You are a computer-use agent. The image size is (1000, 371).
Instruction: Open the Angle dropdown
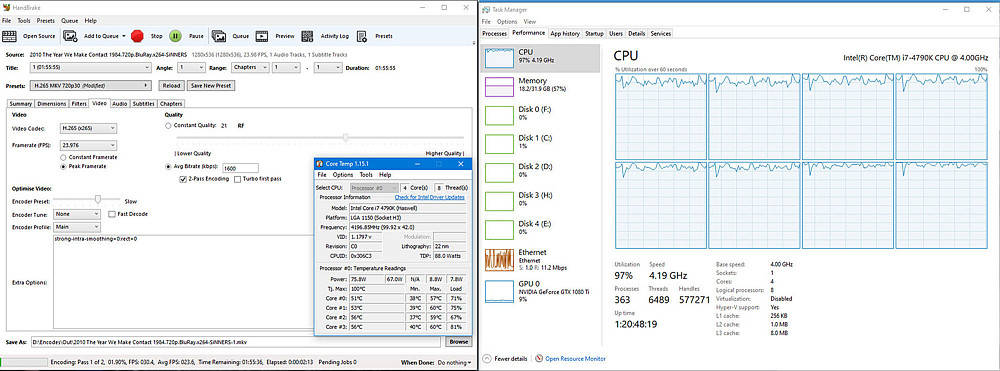coord(191,67)
